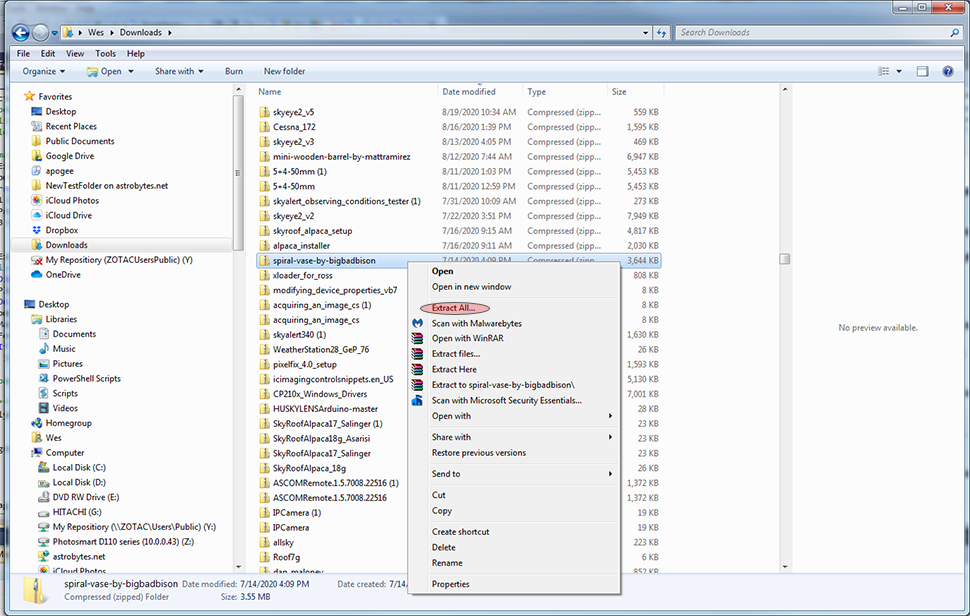
Task: Open the Send to submenu
Action: tap(520, 474)
